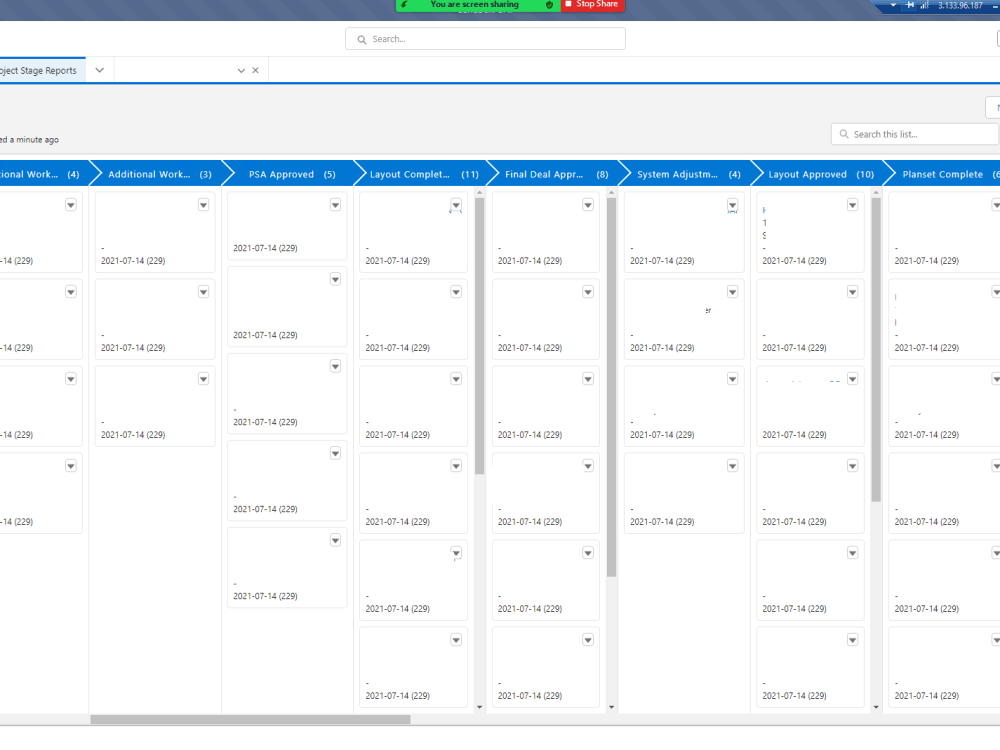Open actions menu on third PSA Approved card
The width and height of the screenshot is (1000, 750).
point(335,366)
